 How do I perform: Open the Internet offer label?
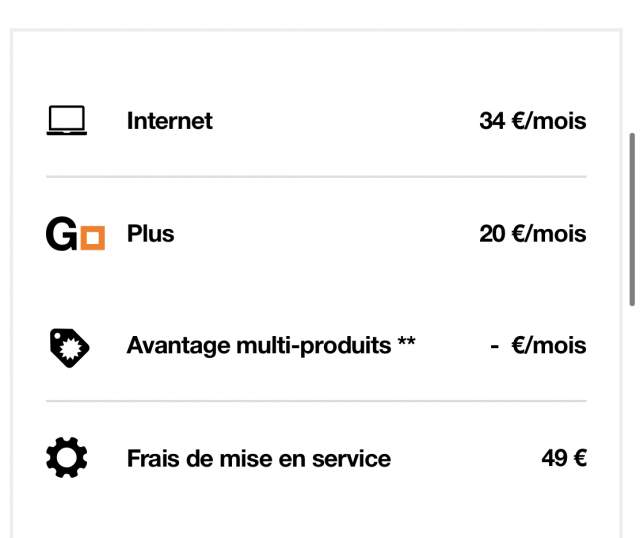[x=169, y=121]
